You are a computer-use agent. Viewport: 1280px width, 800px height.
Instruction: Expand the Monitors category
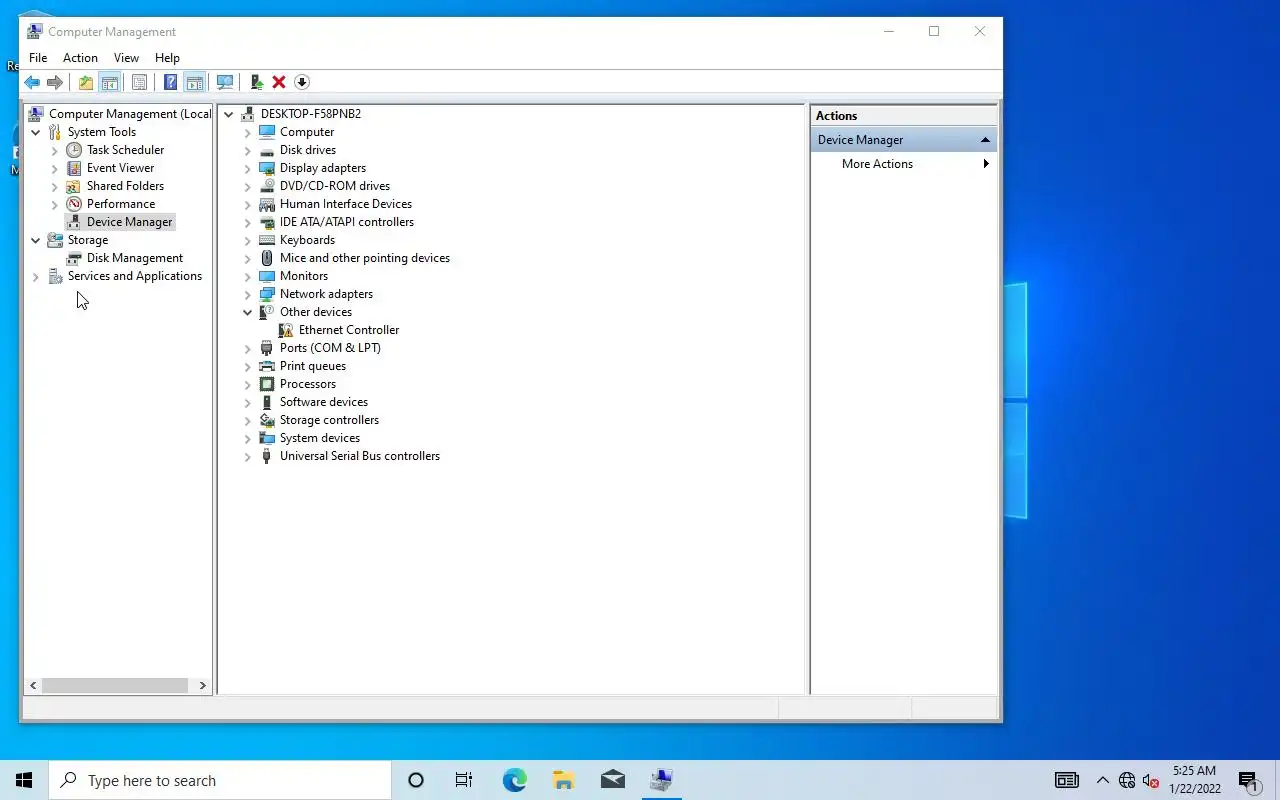[248, 276]
